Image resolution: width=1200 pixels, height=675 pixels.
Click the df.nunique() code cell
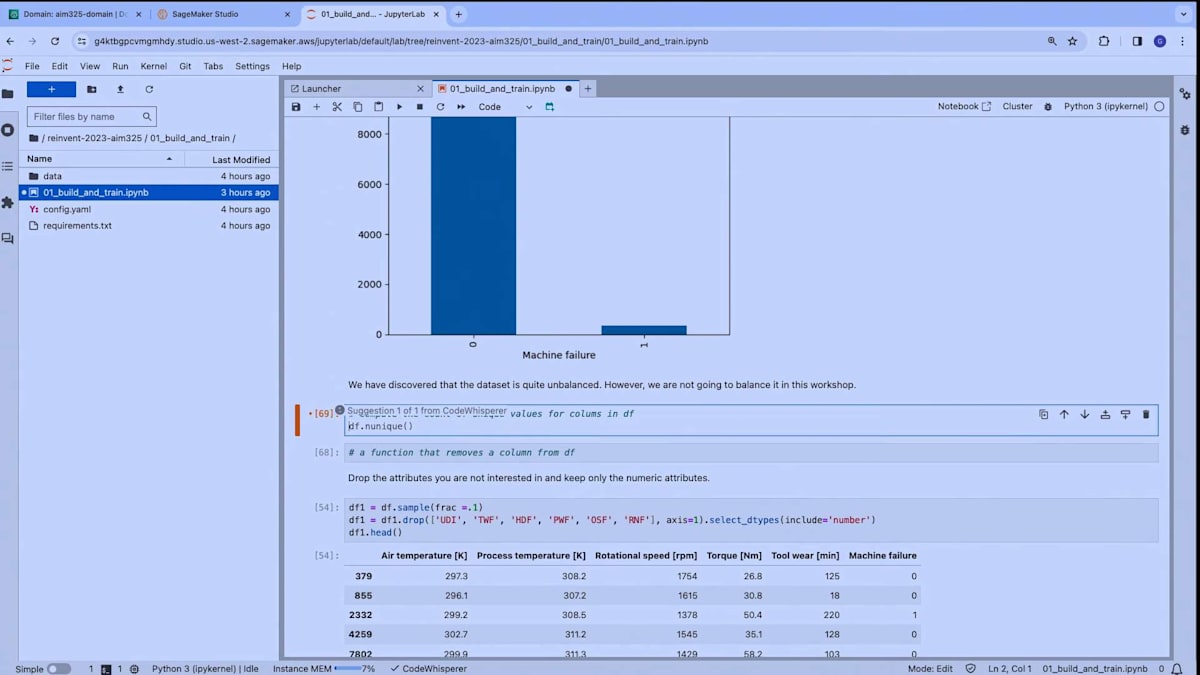751,420
